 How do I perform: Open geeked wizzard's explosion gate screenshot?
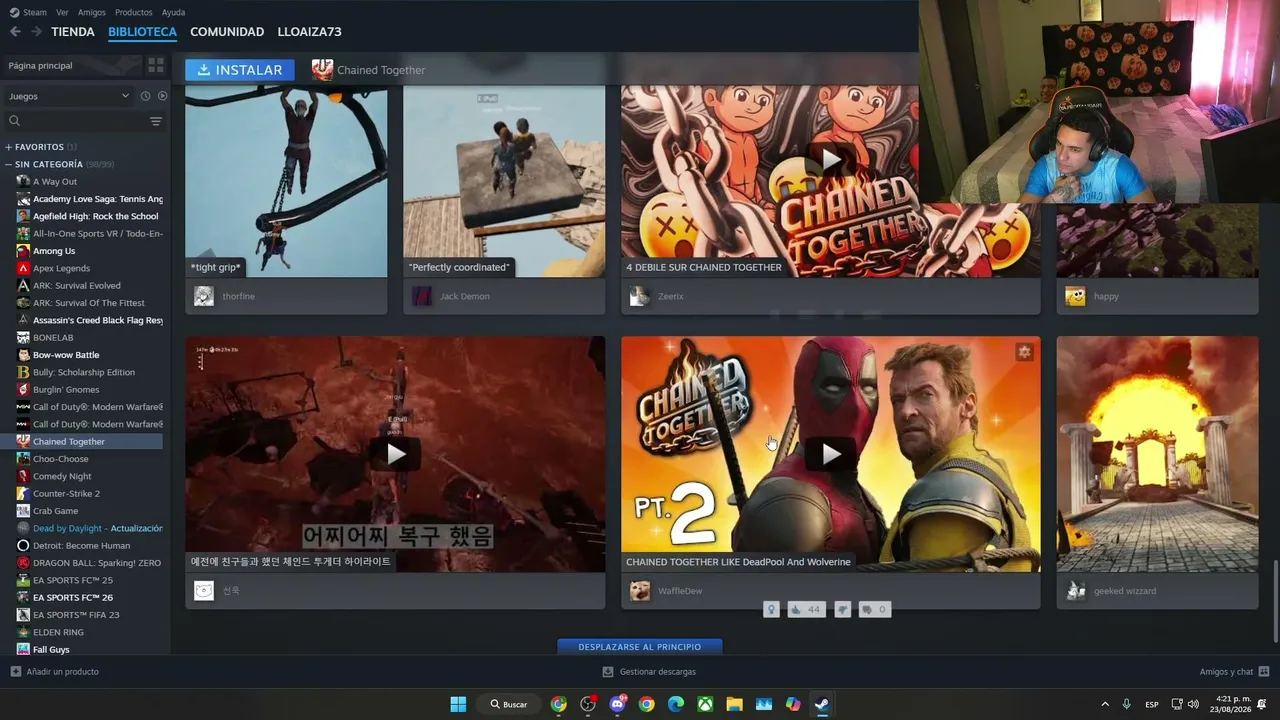(1157, 454)
